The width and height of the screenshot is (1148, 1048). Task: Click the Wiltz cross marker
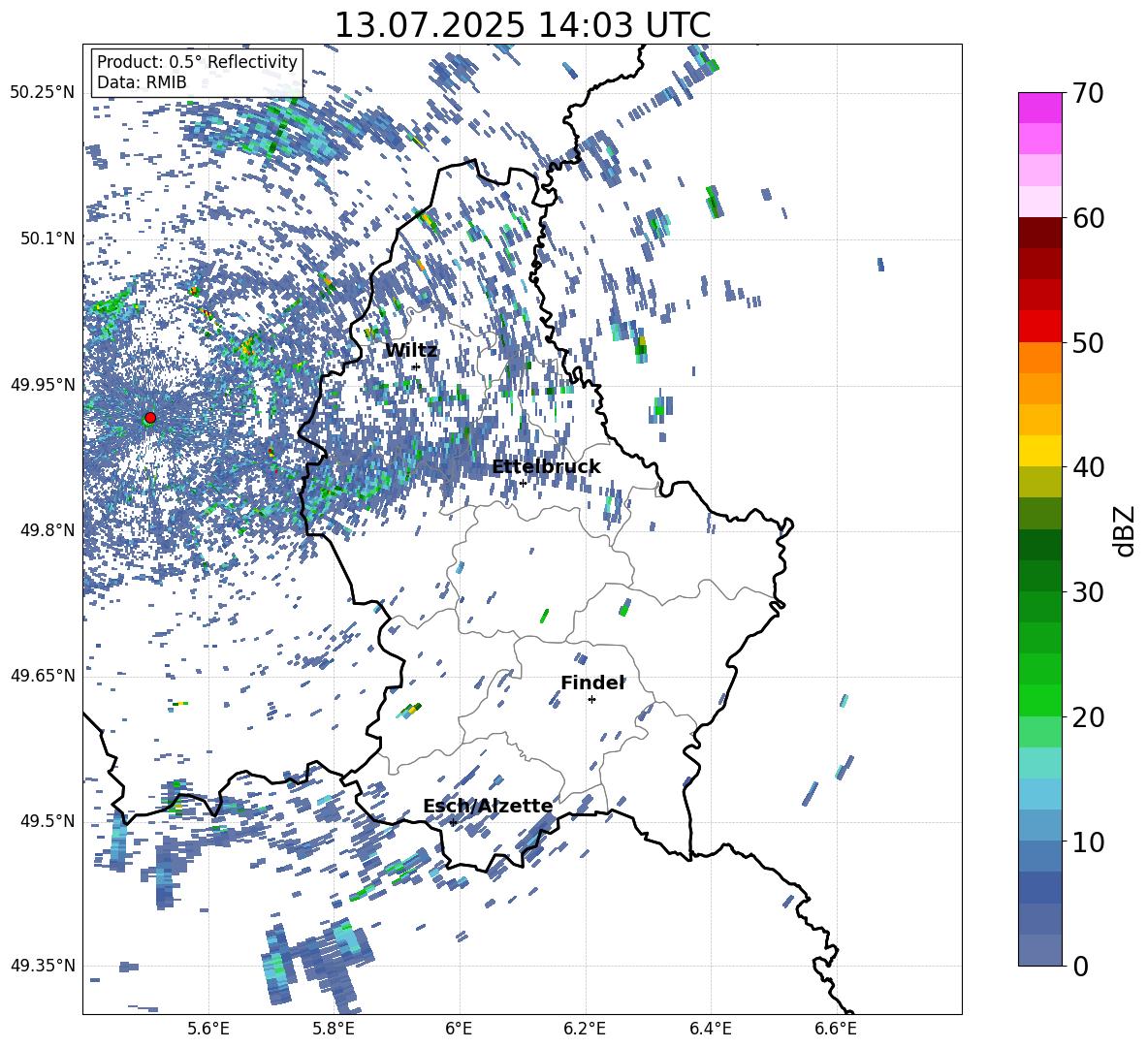pos(416,367)
